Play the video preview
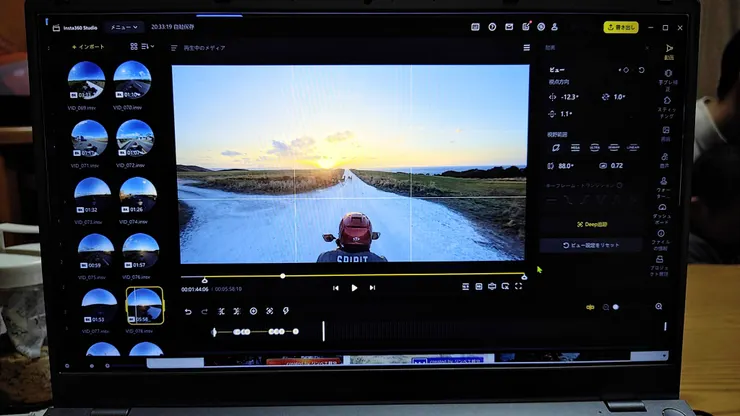 354,288
